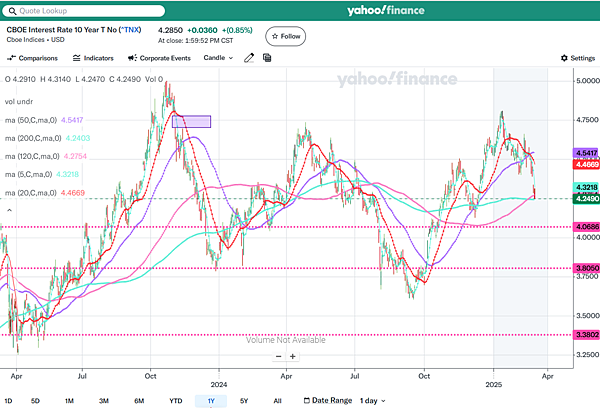Switch to the 1M range
600x408 pixels.
[69, 401]
